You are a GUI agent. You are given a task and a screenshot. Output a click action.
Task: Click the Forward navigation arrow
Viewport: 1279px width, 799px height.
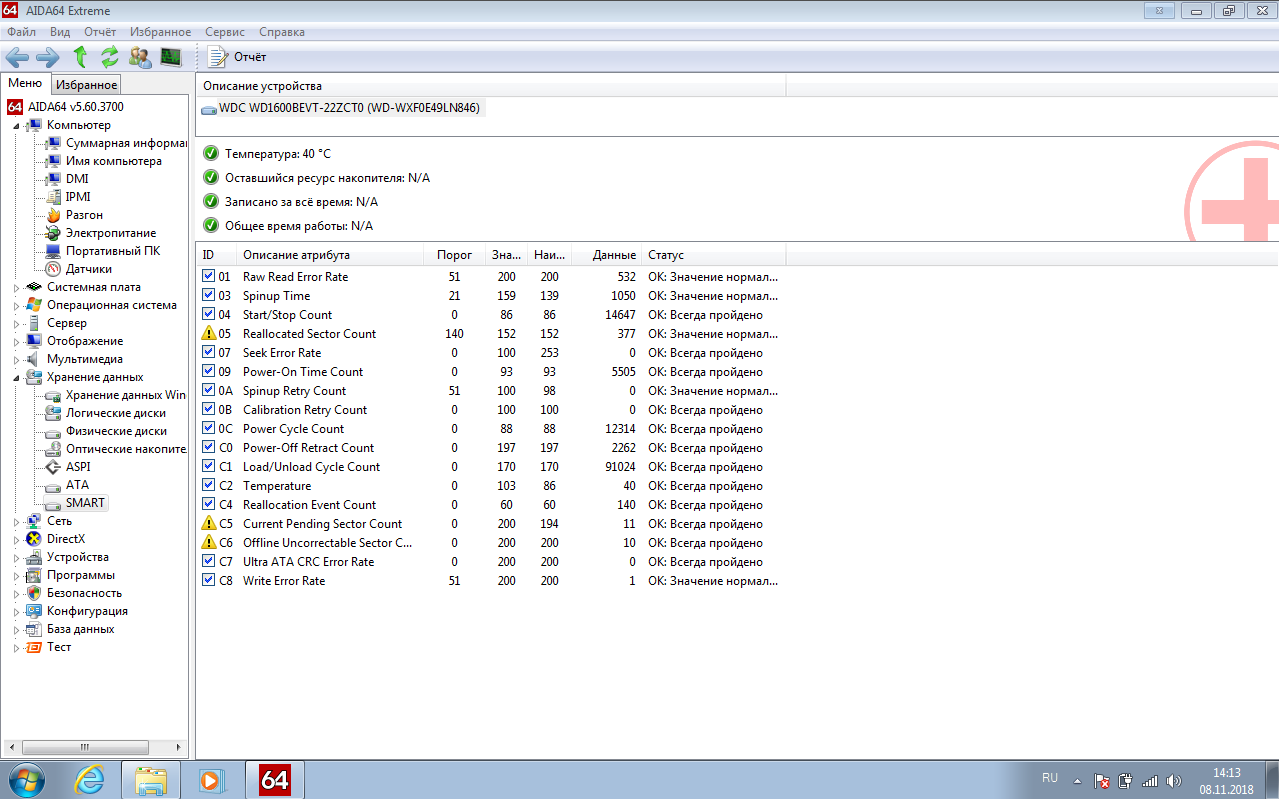pos(48,57)
